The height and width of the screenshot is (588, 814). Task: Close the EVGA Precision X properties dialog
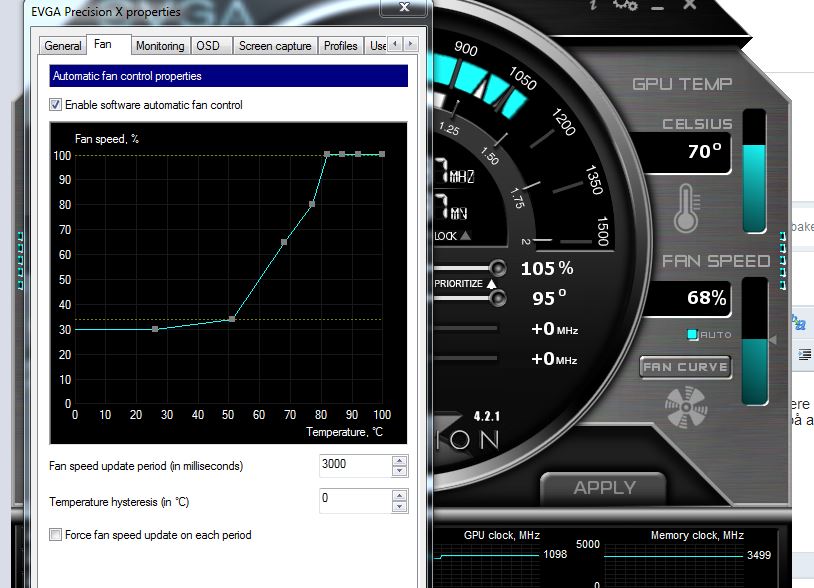404,7
